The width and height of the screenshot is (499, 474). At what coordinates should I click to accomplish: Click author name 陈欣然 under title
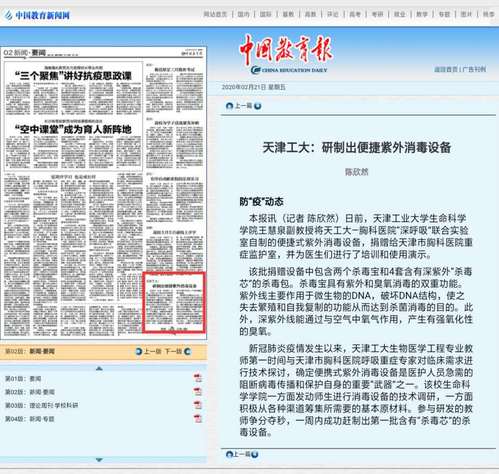(357, 172)
